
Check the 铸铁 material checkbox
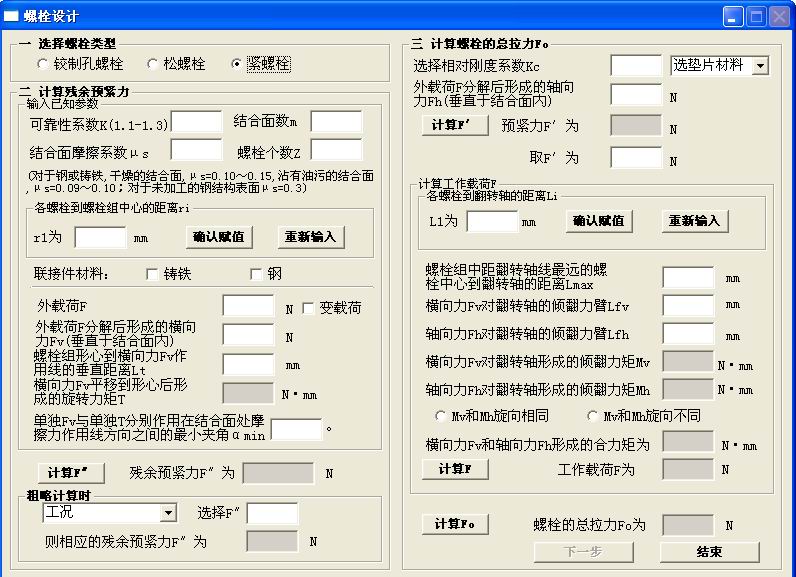(152, 275)
